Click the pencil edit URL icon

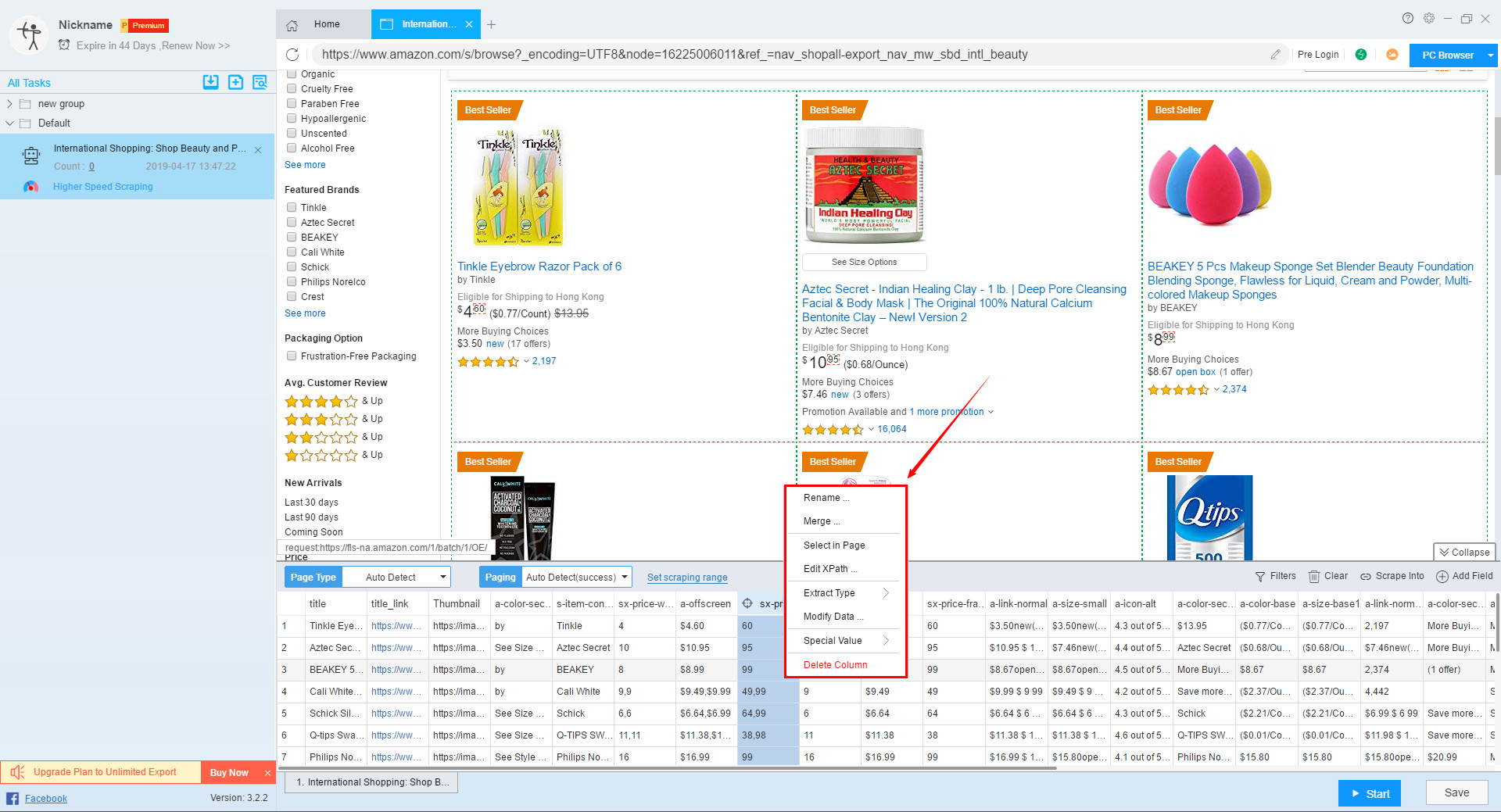click(x=1275, y=55)
